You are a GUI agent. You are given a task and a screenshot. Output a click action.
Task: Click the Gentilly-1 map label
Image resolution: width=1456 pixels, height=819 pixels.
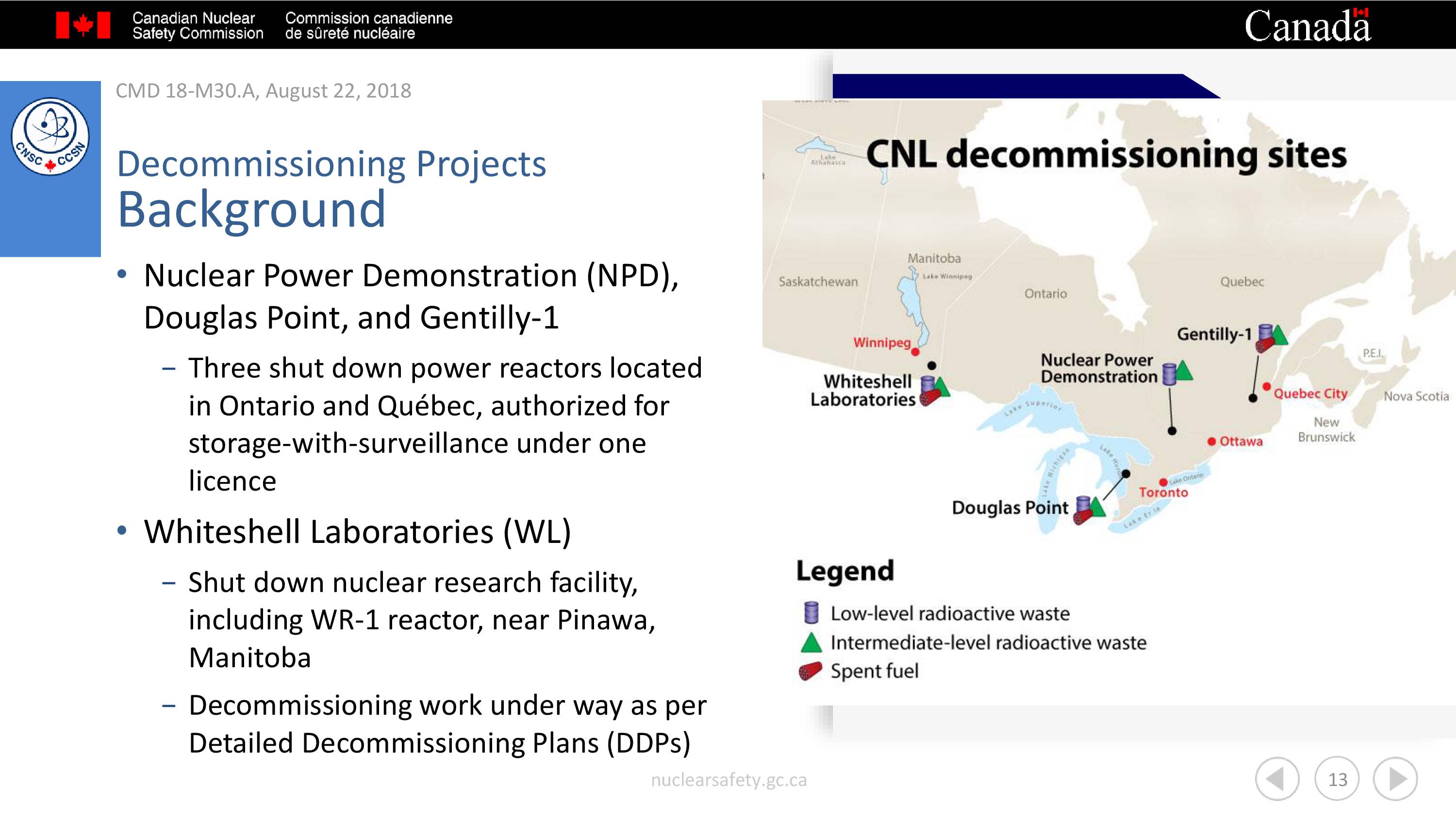point(1214,335)
